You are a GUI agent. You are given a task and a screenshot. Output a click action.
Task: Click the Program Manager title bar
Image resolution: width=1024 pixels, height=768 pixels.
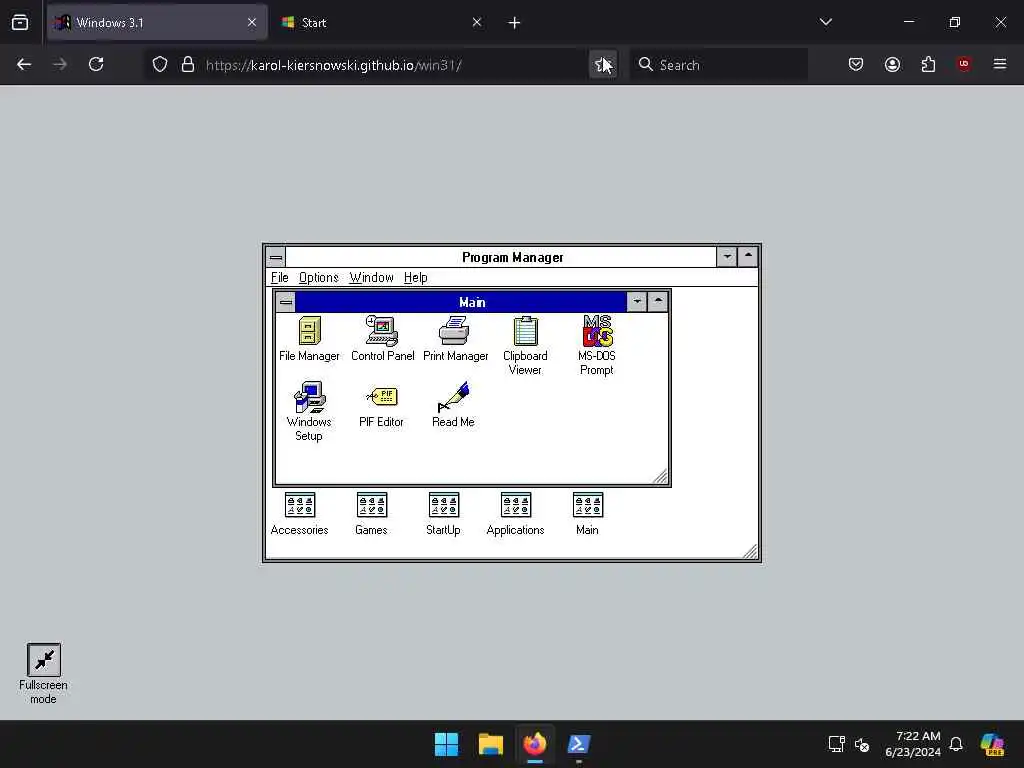click(501, 257)
